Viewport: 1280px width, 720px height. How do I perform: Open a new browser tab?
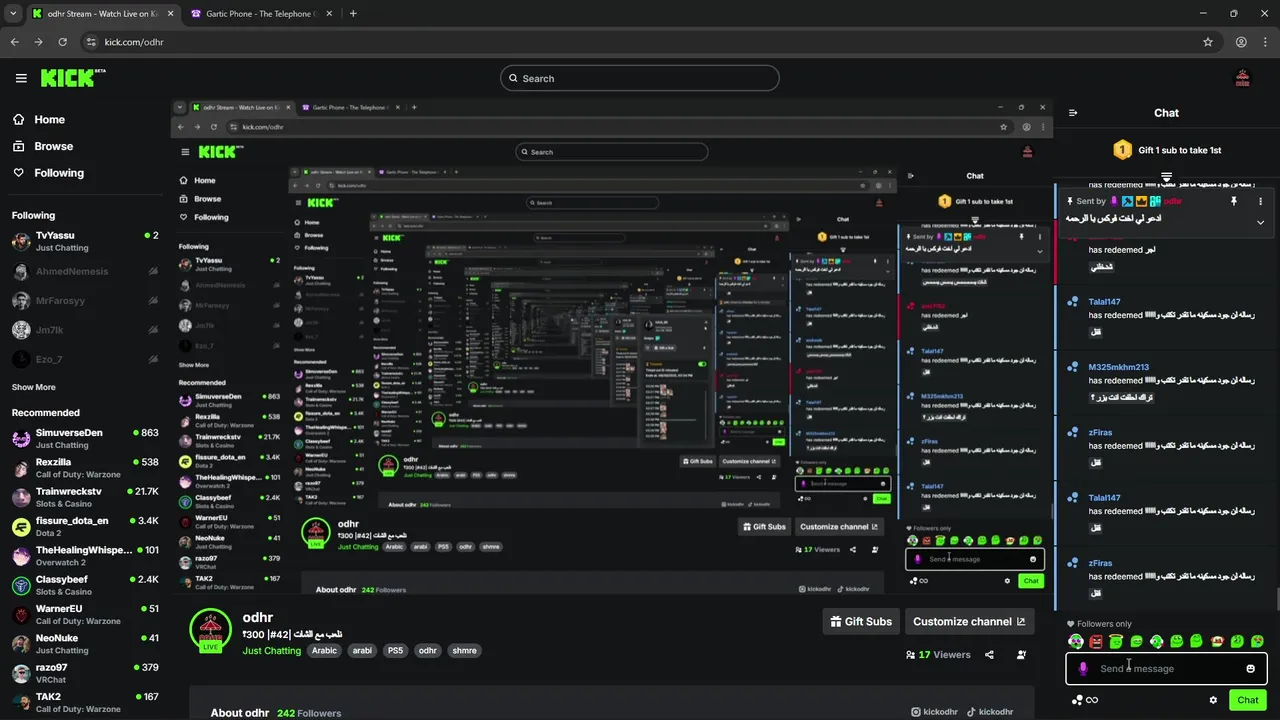353,13
